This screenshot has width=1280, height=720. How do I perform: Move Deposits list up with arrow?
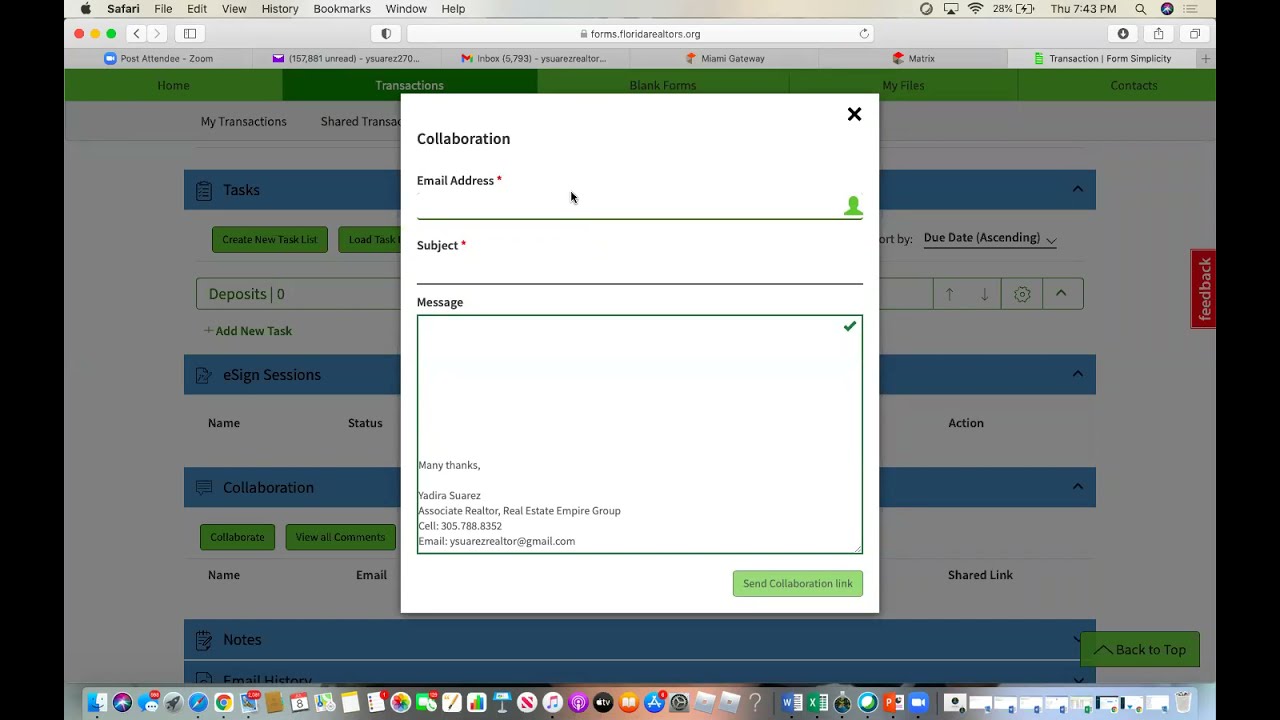tap(949, 294)
